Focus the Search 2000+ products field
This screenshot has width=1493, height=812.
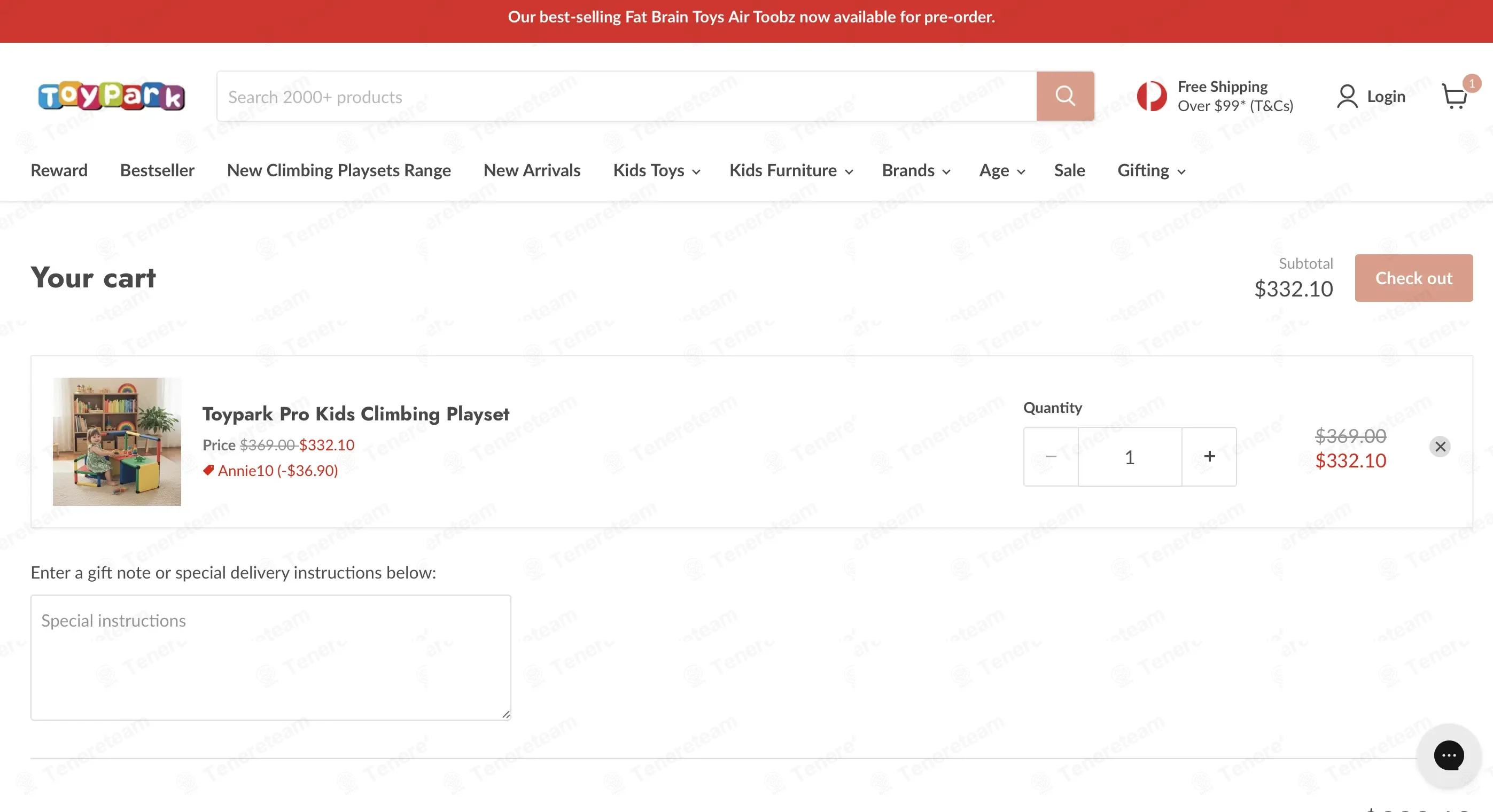626,96
